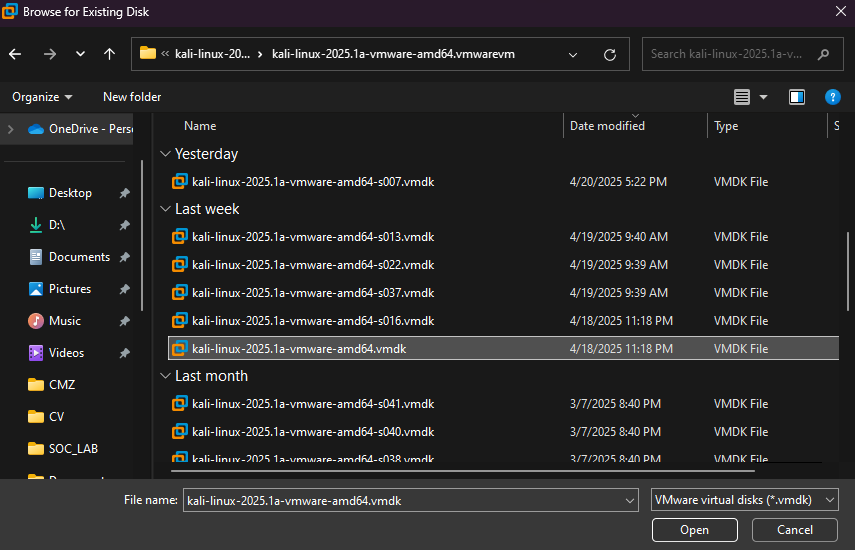Click the File name text field
855x550 pixels.
(404, 500)
